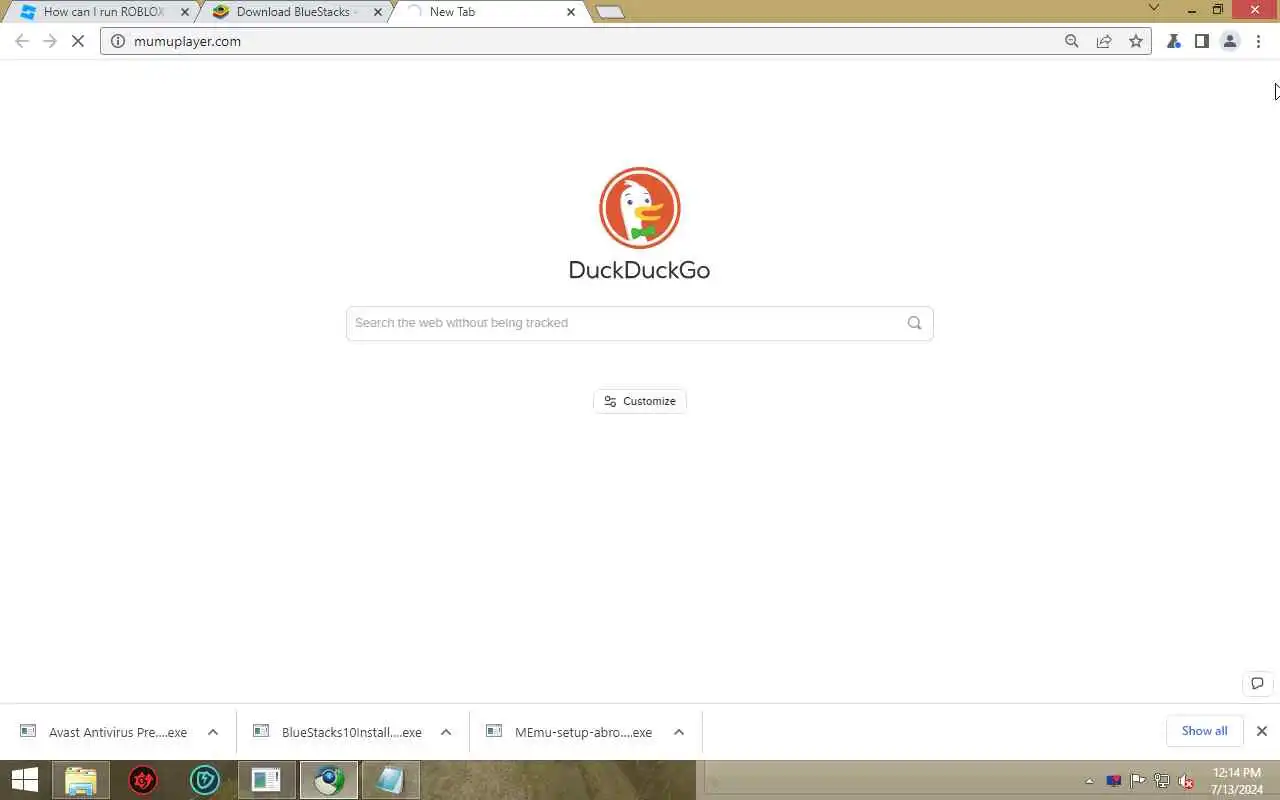Click the browser forward arrow
This screenshot has width=1280, height=800.
click(x=50, y=41)
